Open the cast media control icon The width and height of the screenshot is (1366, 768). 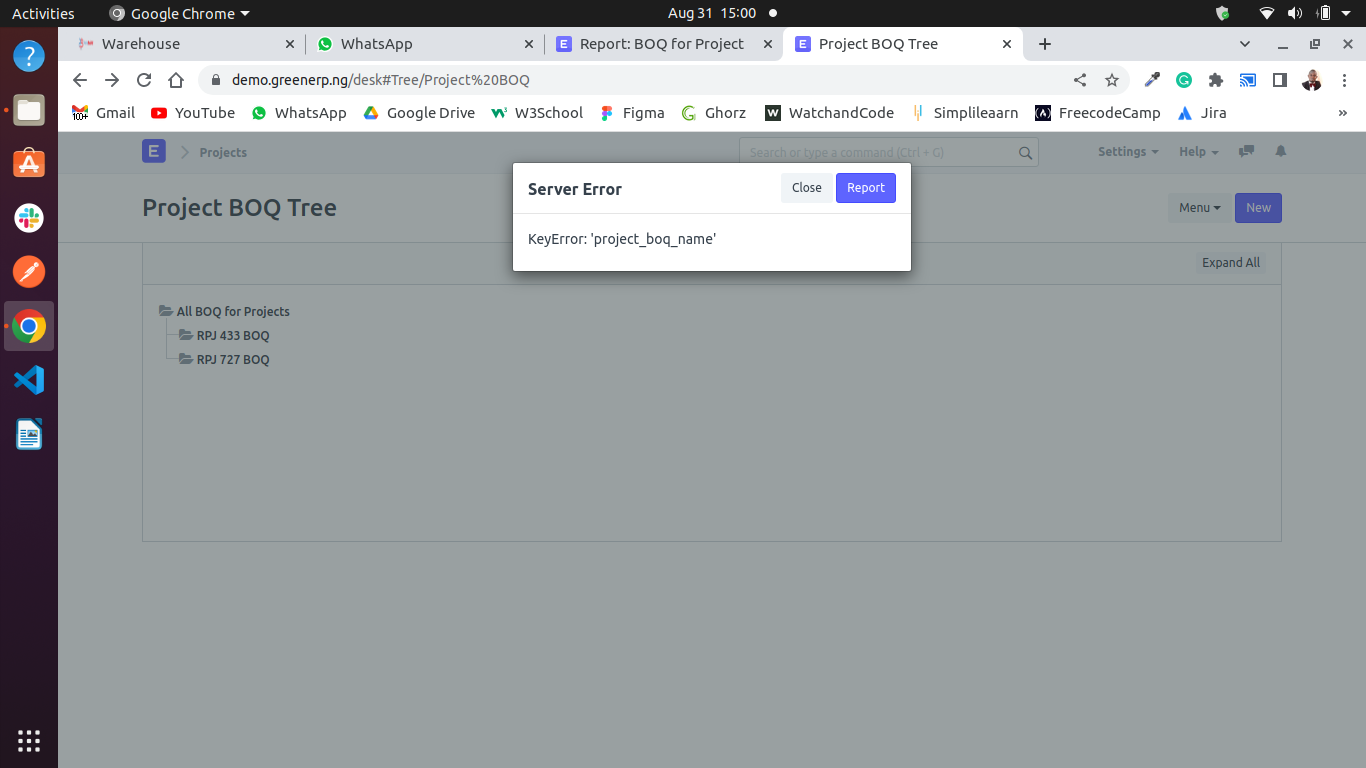click(1248, 80)
